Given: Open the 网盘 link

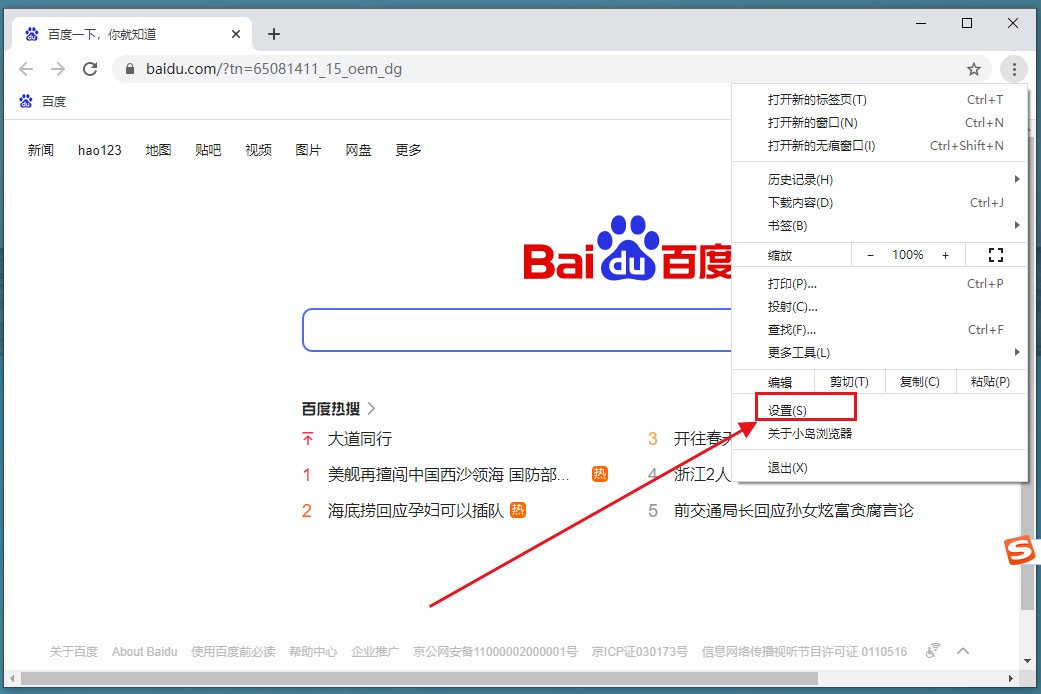Looking at the screenshot, I should click(x=359, y=150).
